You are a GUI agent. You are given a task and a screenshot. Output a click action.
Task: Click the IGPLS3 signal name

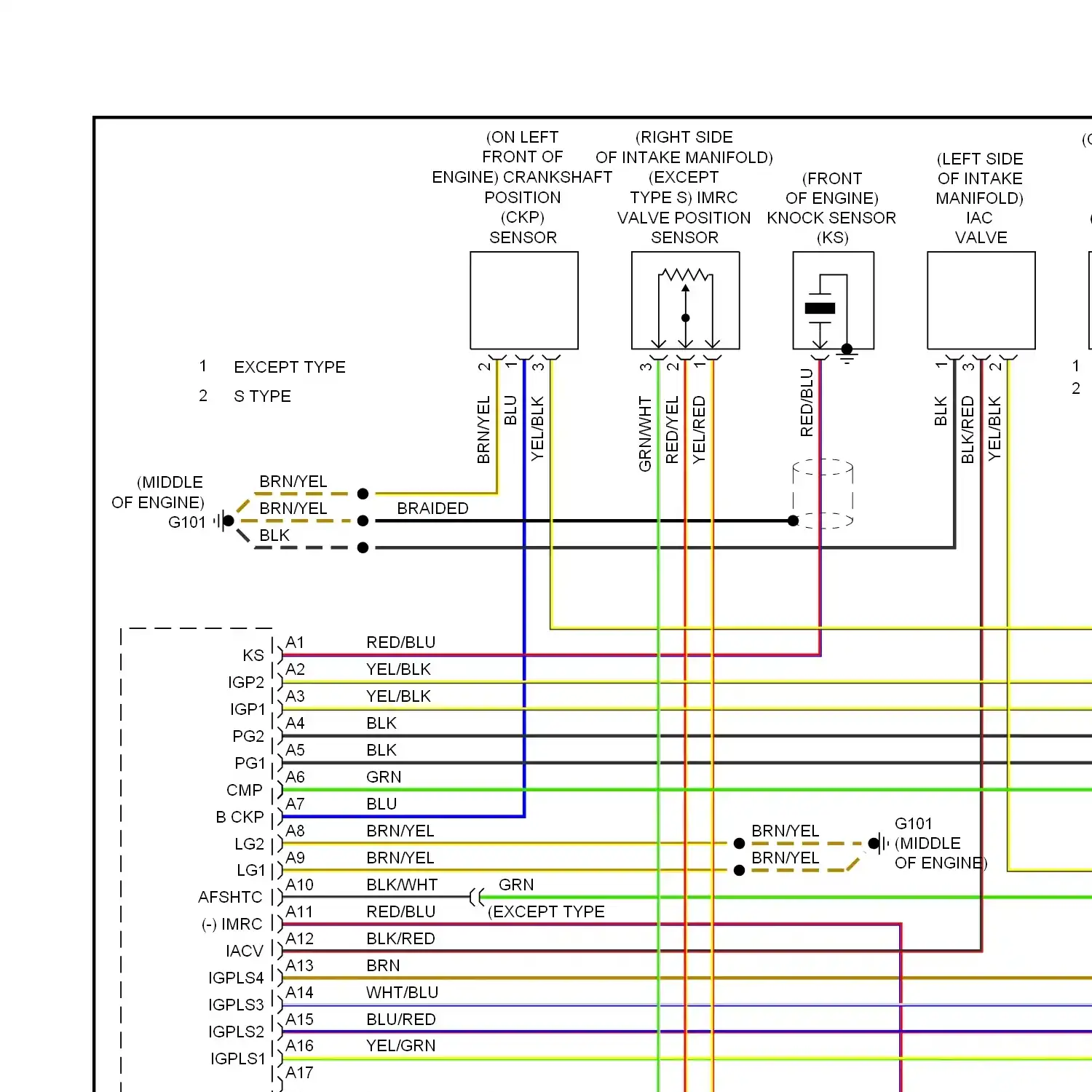(236, 1005)
